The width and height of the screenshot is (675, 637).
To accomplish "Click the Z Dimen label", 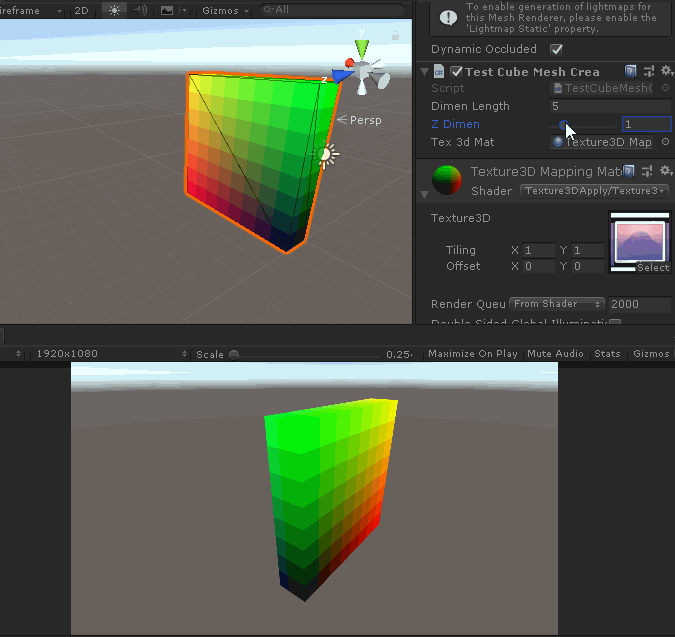I will [x=455, y=124].
